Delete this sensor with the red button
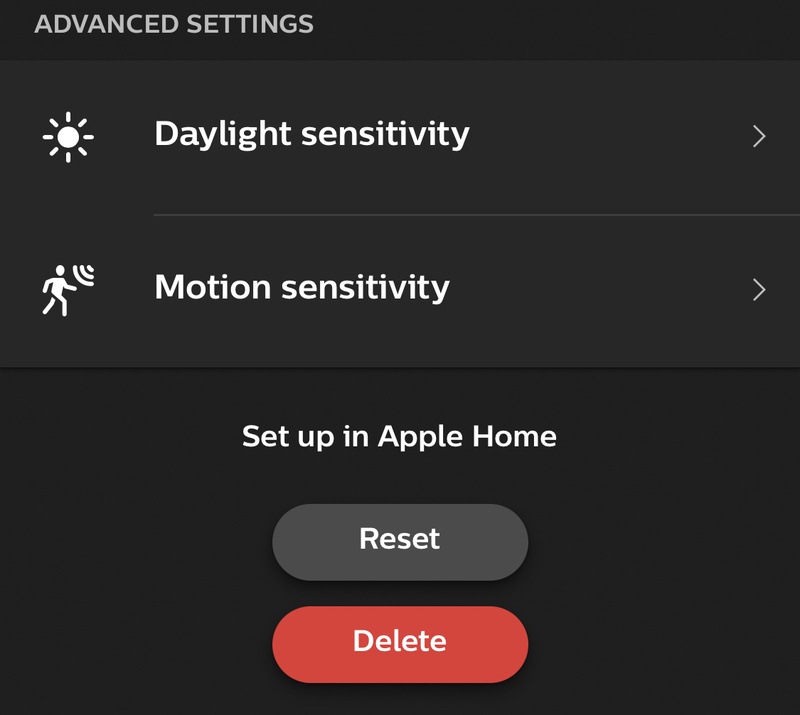This screenshot has height=715, width=800. tap(400, 642)
